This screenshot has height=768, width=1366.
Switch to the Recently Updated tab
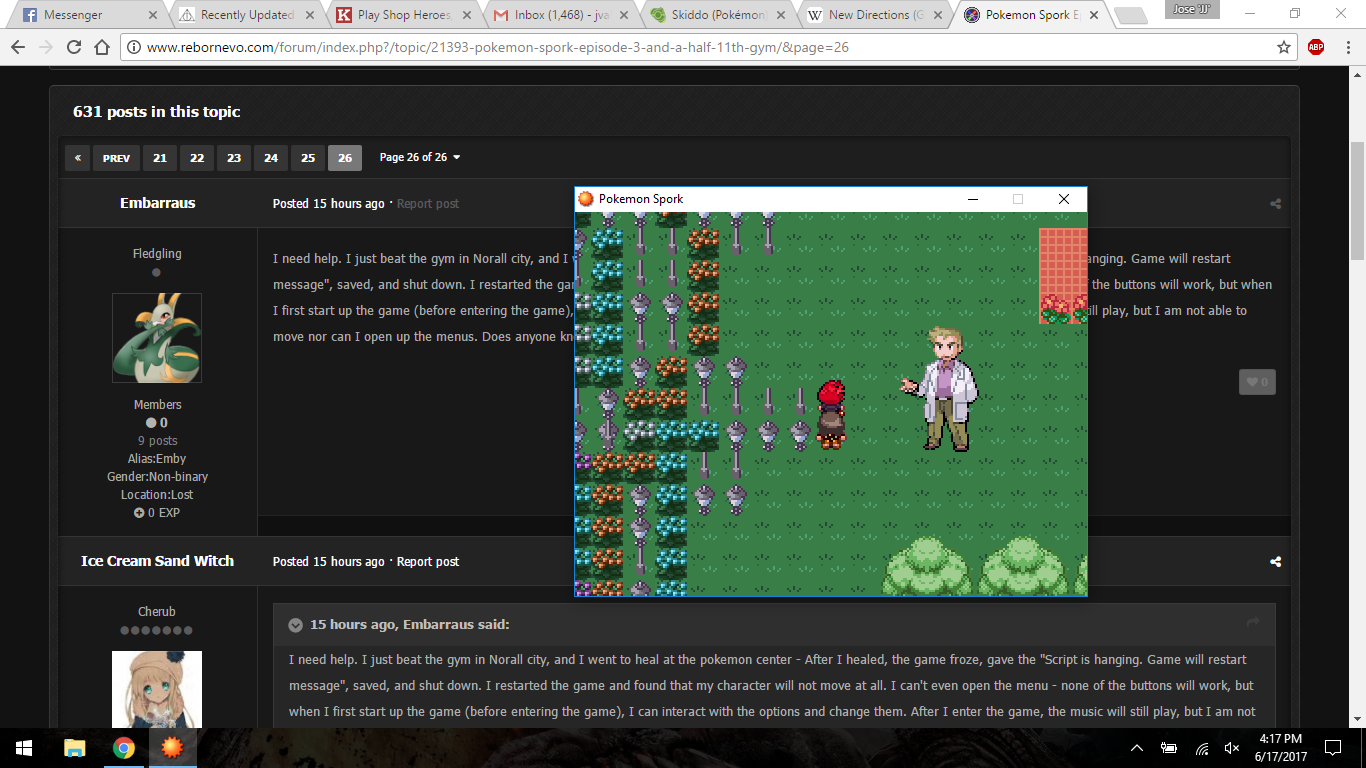pos(245,15)
